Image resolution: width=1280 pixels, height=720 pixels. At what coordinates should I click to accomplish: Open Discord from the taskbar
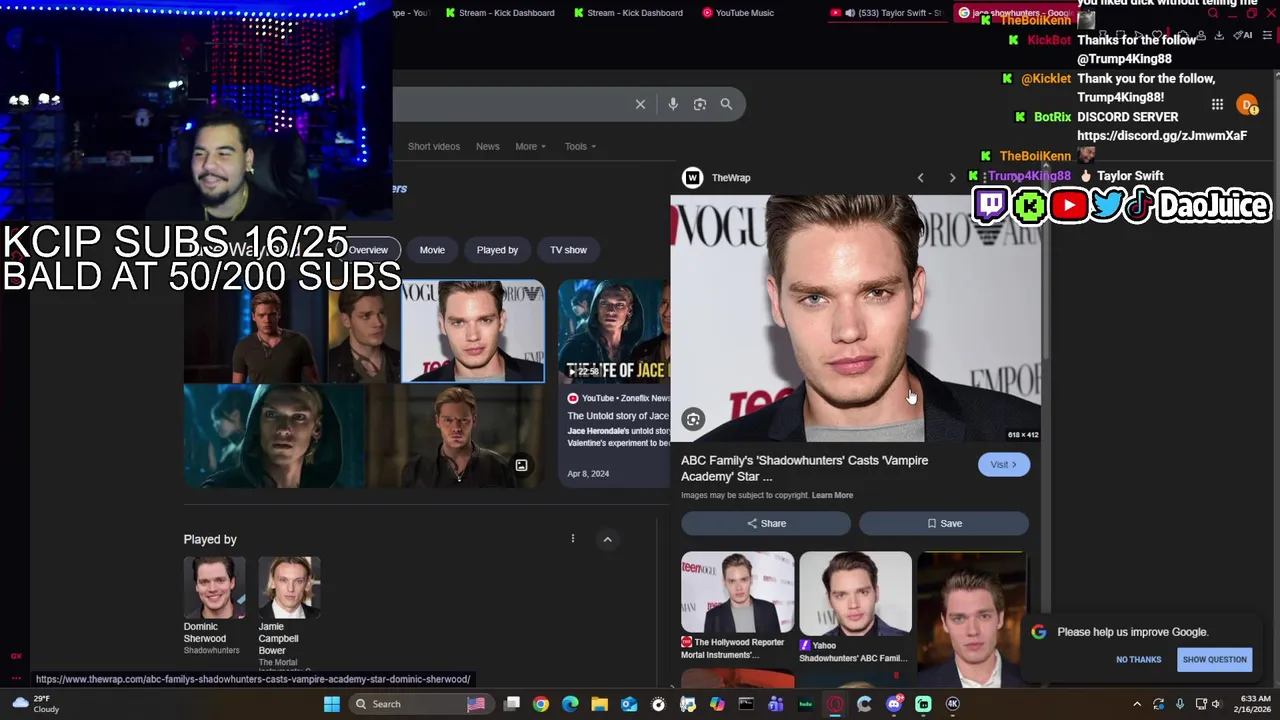[x=894, y=704]
